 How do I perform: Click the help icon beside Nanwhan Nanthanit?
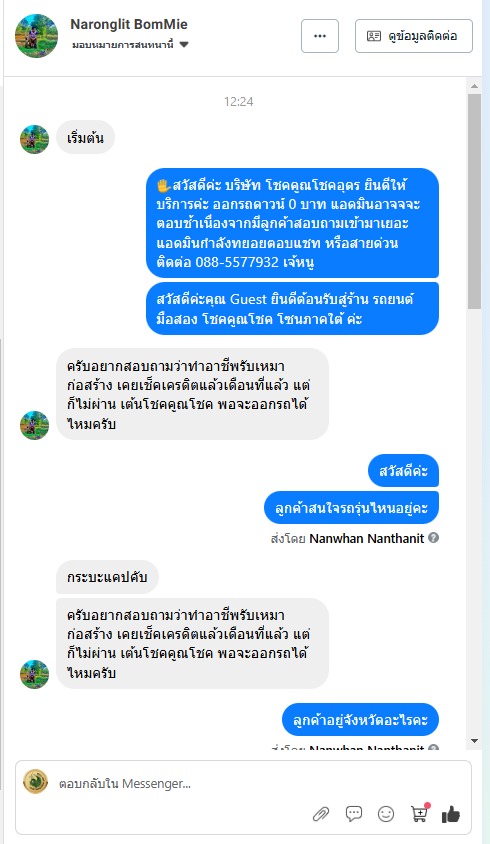(433, 538)
